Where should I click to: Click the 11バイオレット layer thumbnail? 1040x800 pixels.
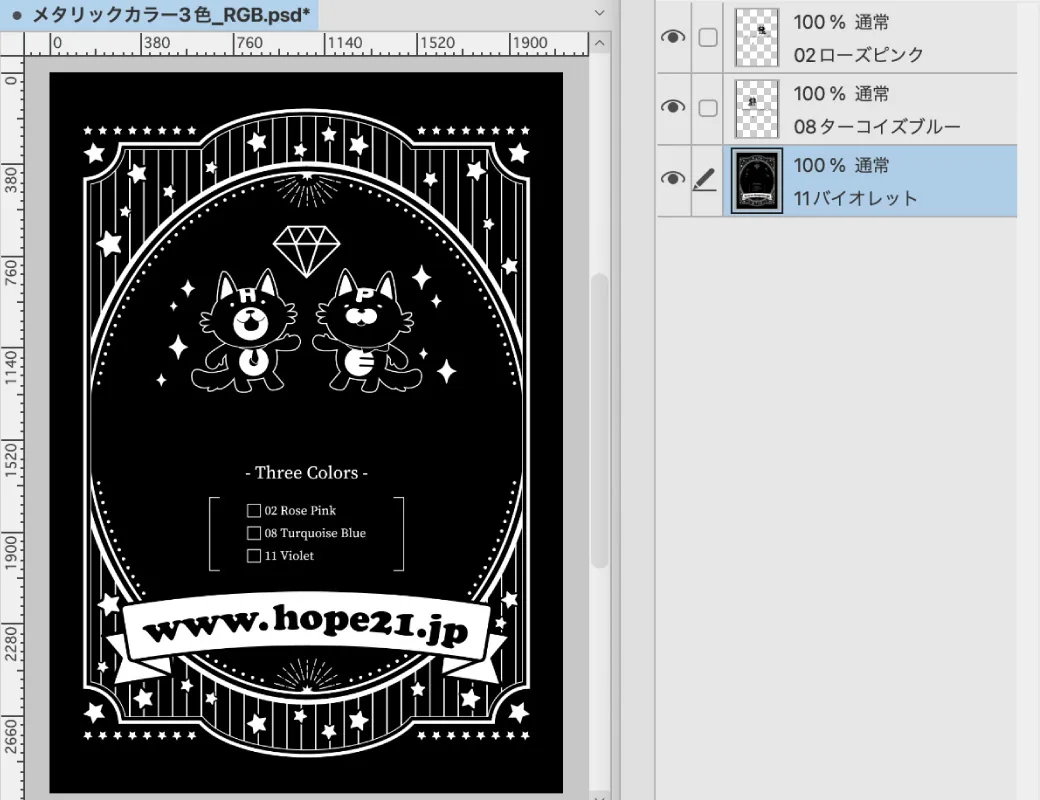[756, 180]
